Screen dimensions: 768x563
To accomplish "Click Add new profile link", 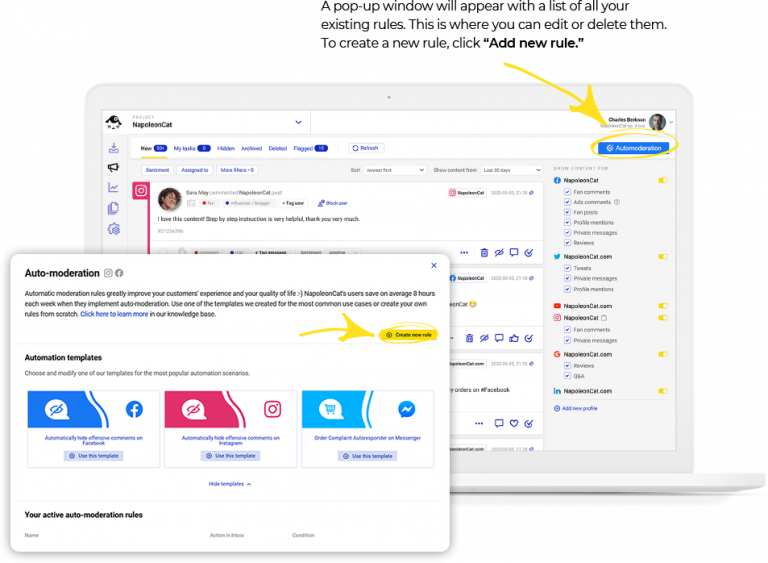I will tap(576, 408).
